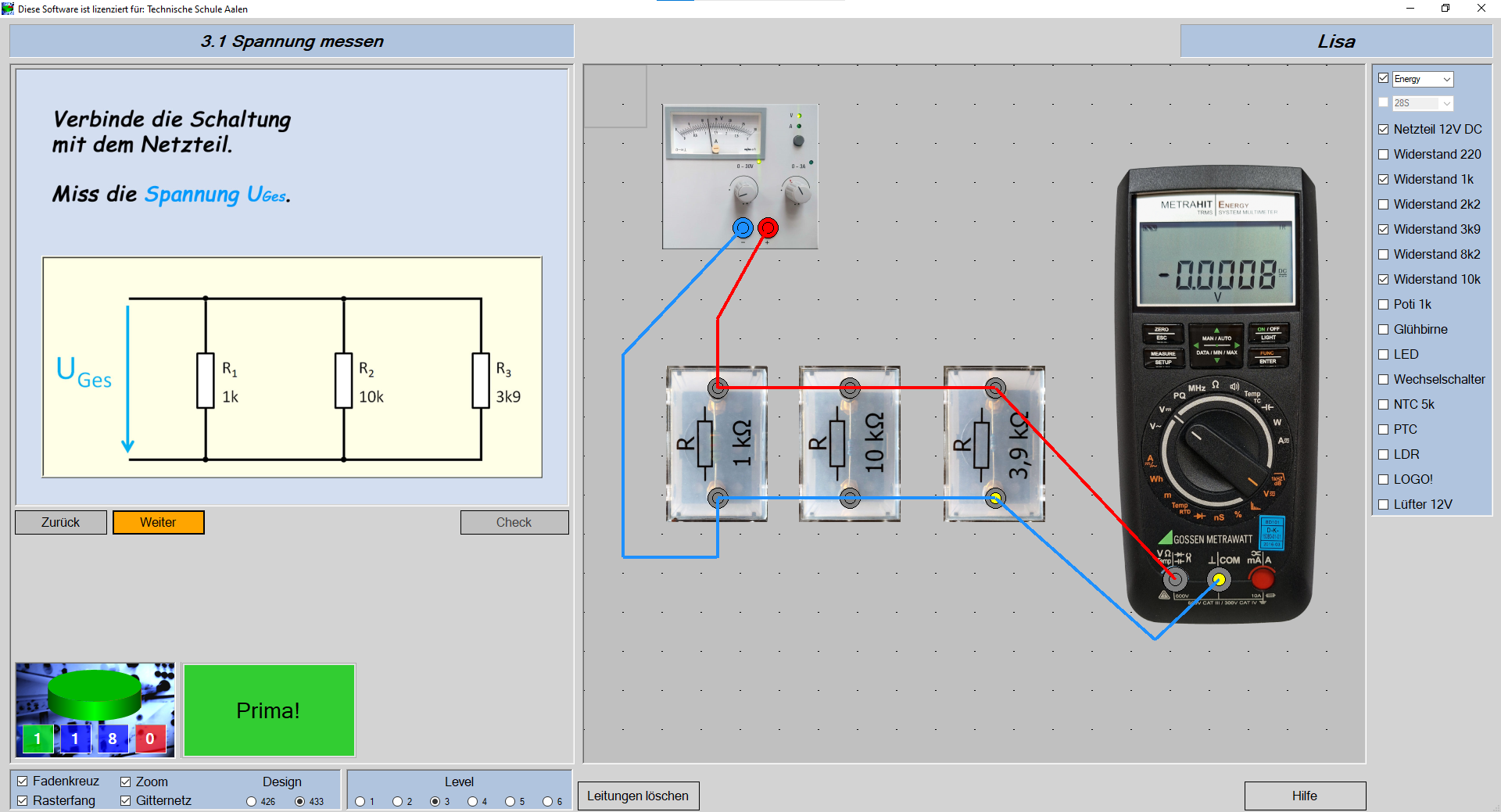Turn the 0–30V voltage knob on power supply

tap(744, 190)
